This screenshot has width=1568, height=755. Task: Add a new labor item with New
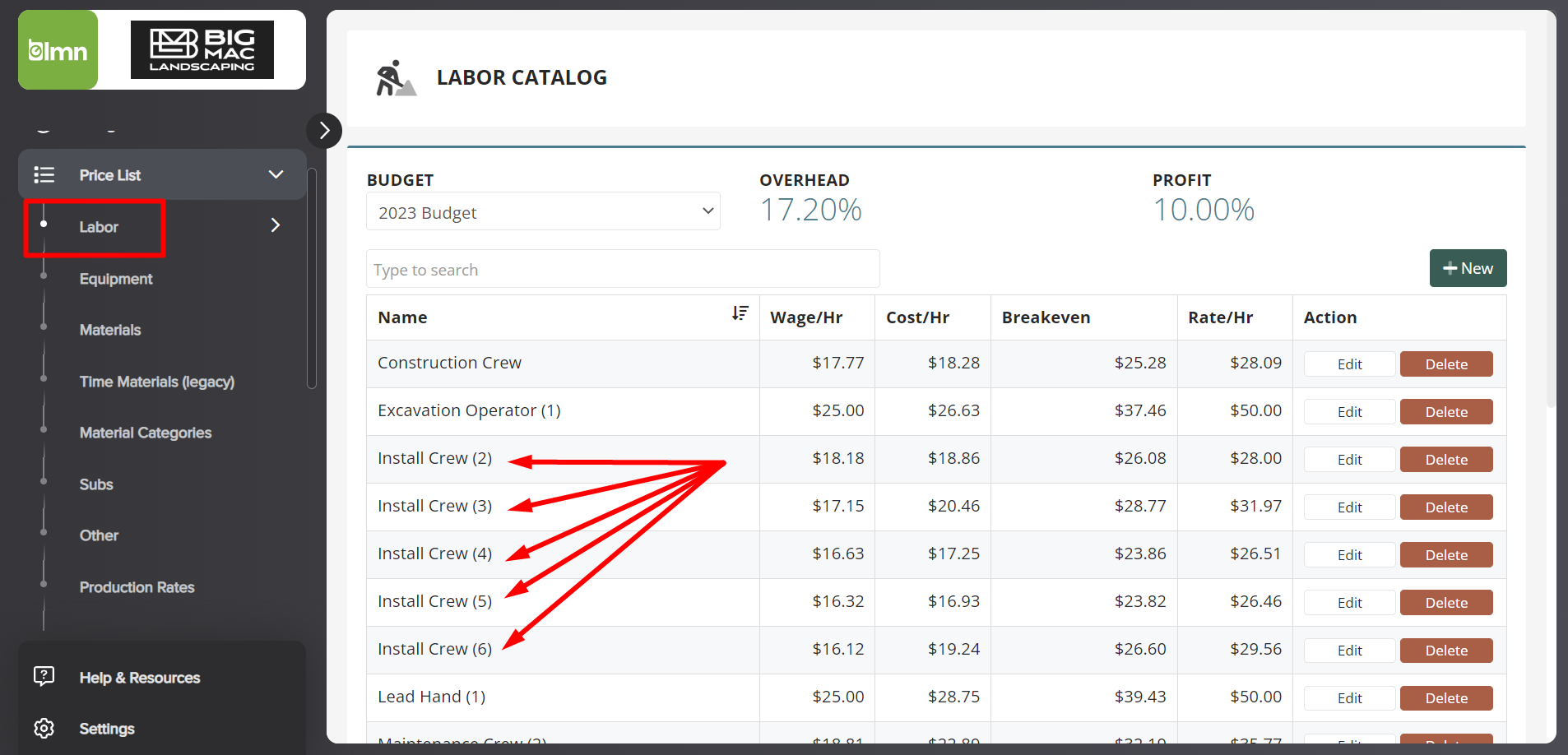(1468, 268)
